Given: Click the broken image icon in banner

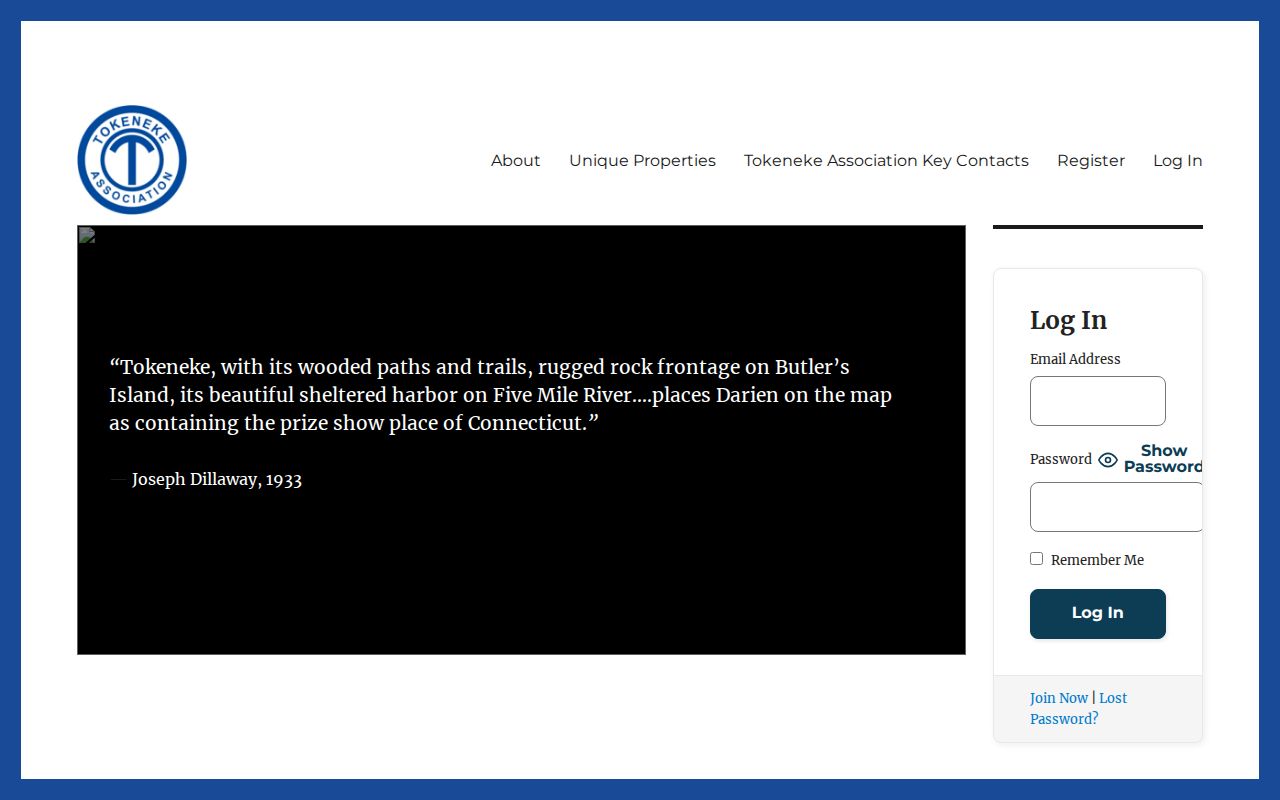Looking at the screenshot, I should (x=87, y=235).
